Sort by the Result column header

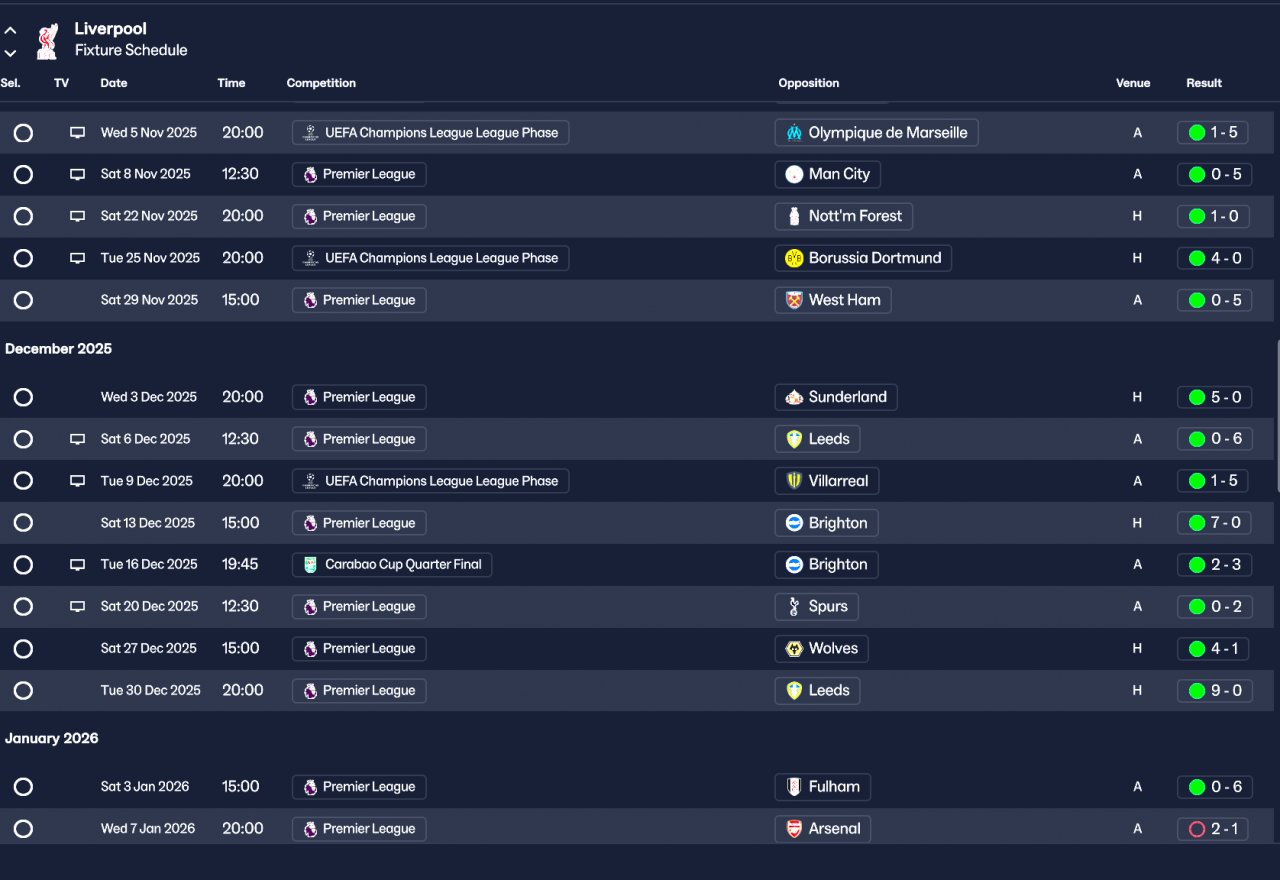click(x=1204, y=83)
